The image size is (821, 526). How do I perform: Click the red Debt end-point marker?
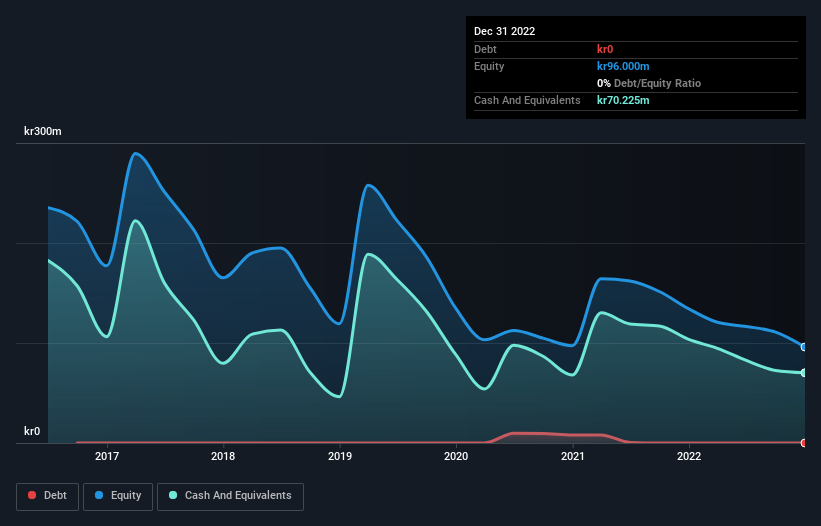[804, 443]
